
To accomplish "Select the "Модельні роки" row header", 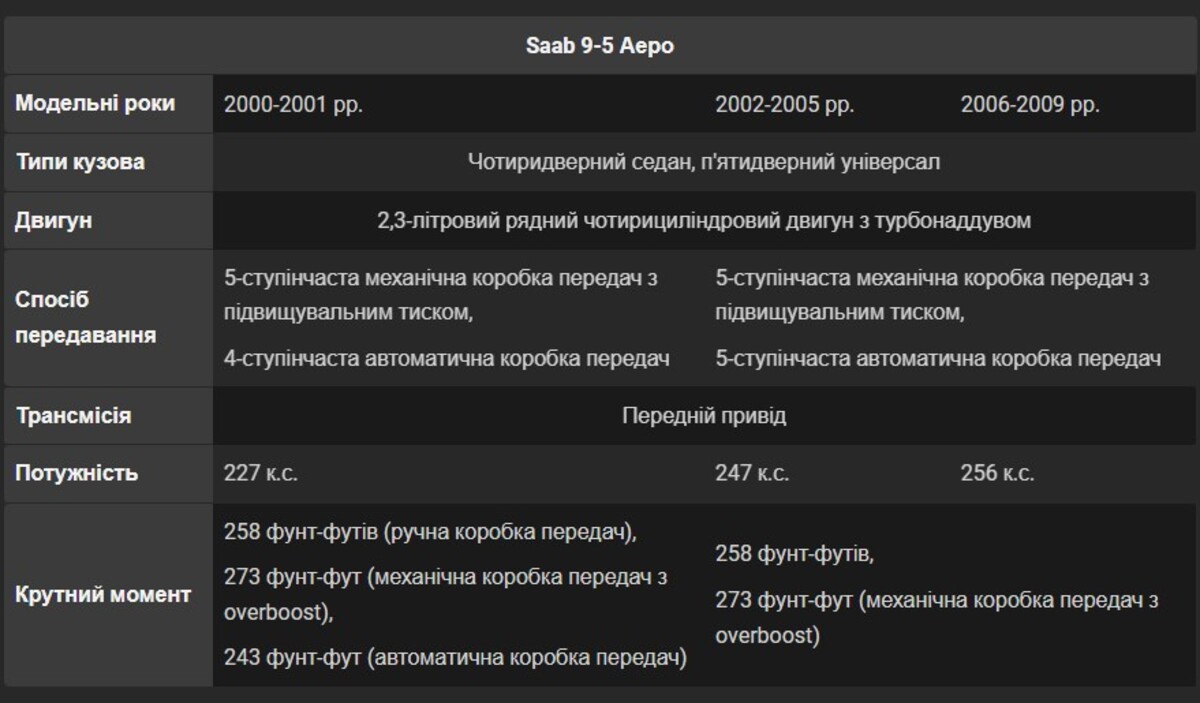I will 95,104.
